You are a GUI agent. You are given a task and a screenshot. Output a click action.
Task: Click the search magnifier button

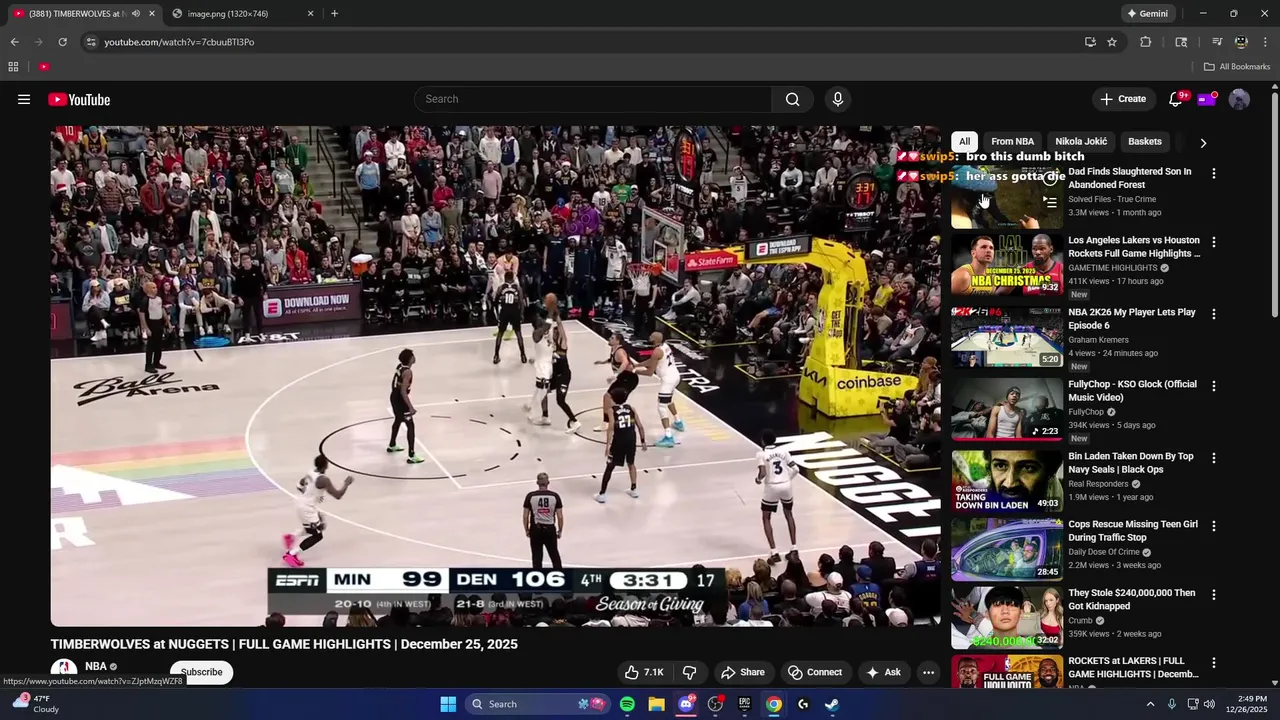click(x=792, y=99)
